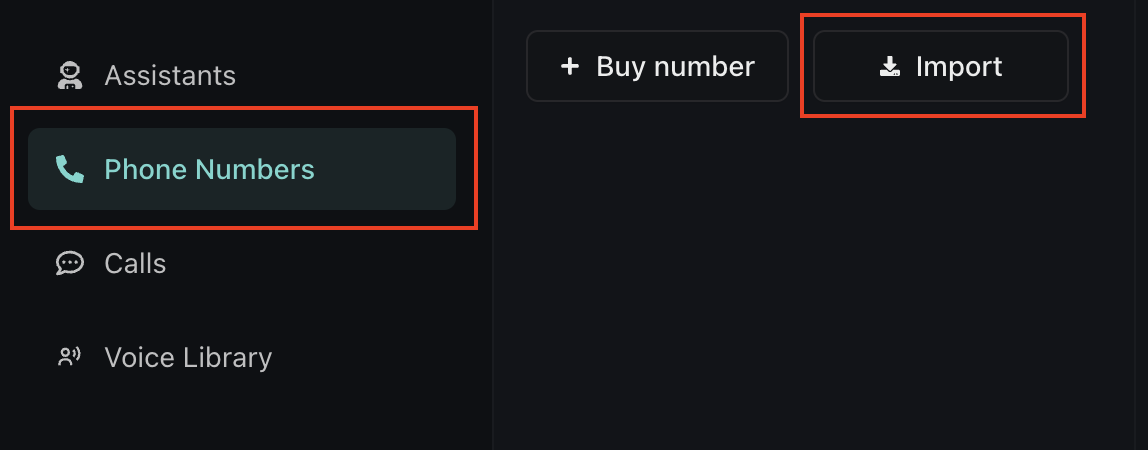Click the Assistants robot icon

69,75
